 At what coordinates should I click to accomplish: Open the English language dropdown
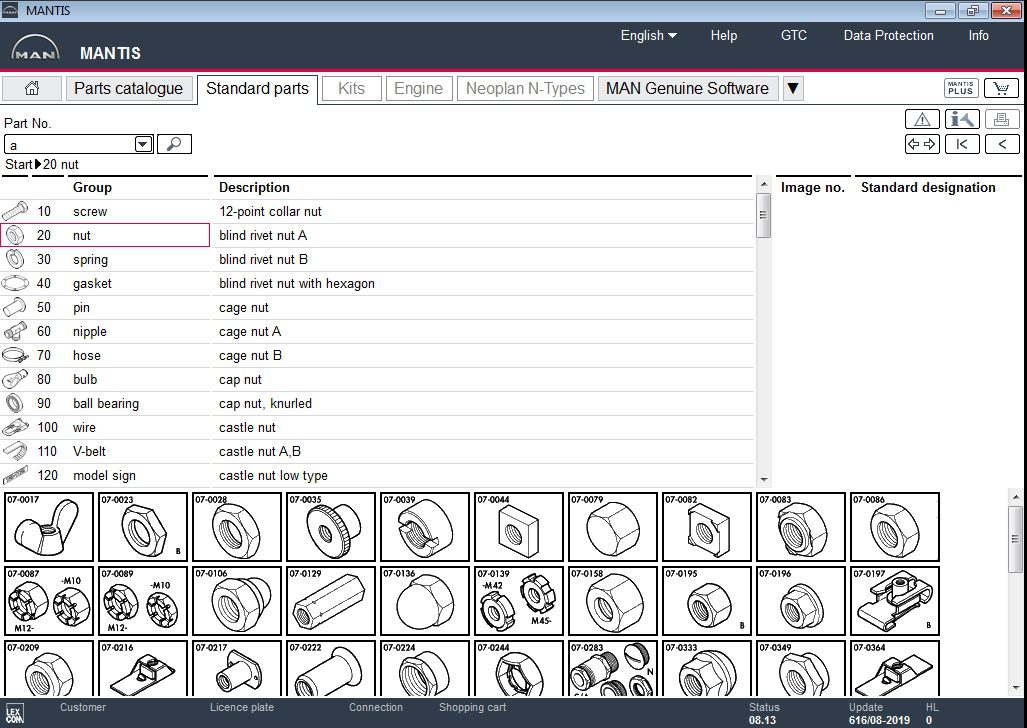coord(648,35)
